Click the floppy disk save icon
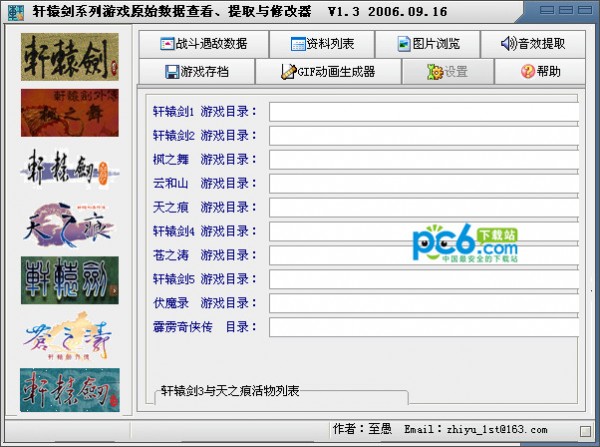The width and height of the screenshot is (600, 447). [x=172, y=72]
